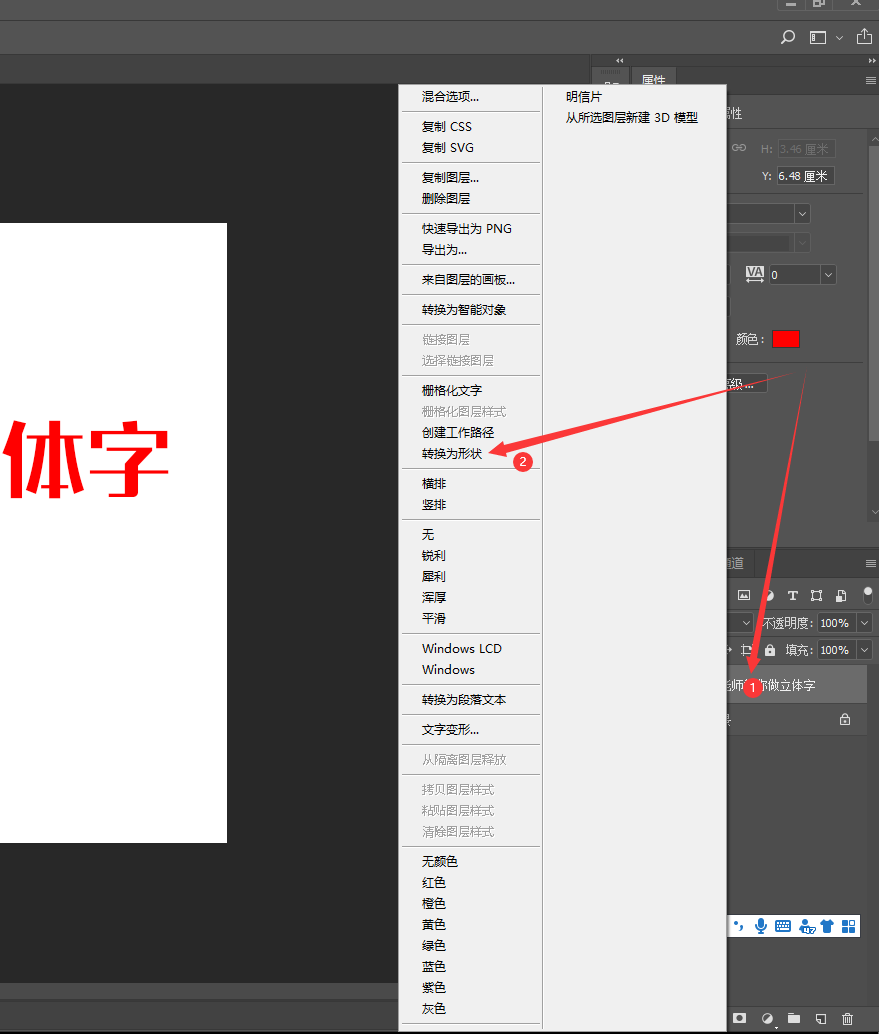Screen dimensions: 879x1034
Task: Switch to the 属性 tab
Action: (653, 80)
